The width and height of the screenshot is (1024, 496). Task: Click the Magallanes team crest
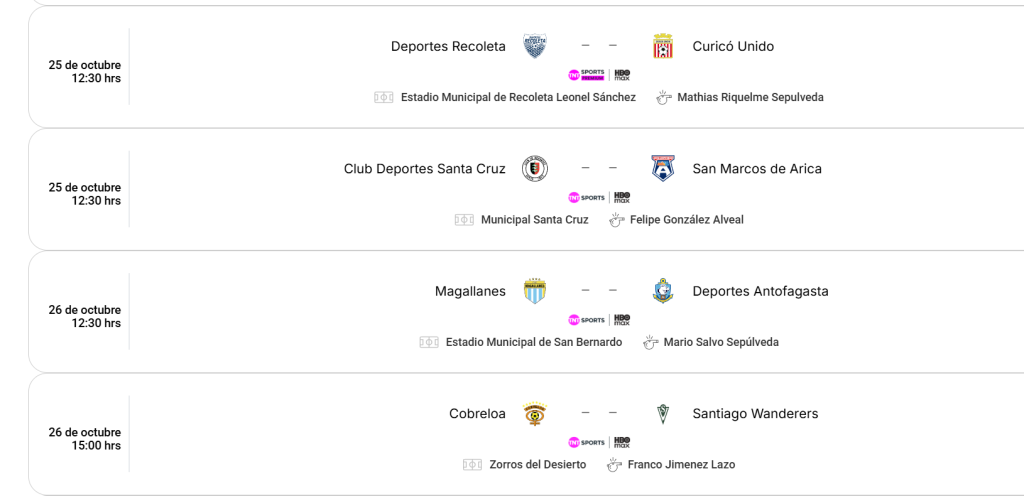535,291
